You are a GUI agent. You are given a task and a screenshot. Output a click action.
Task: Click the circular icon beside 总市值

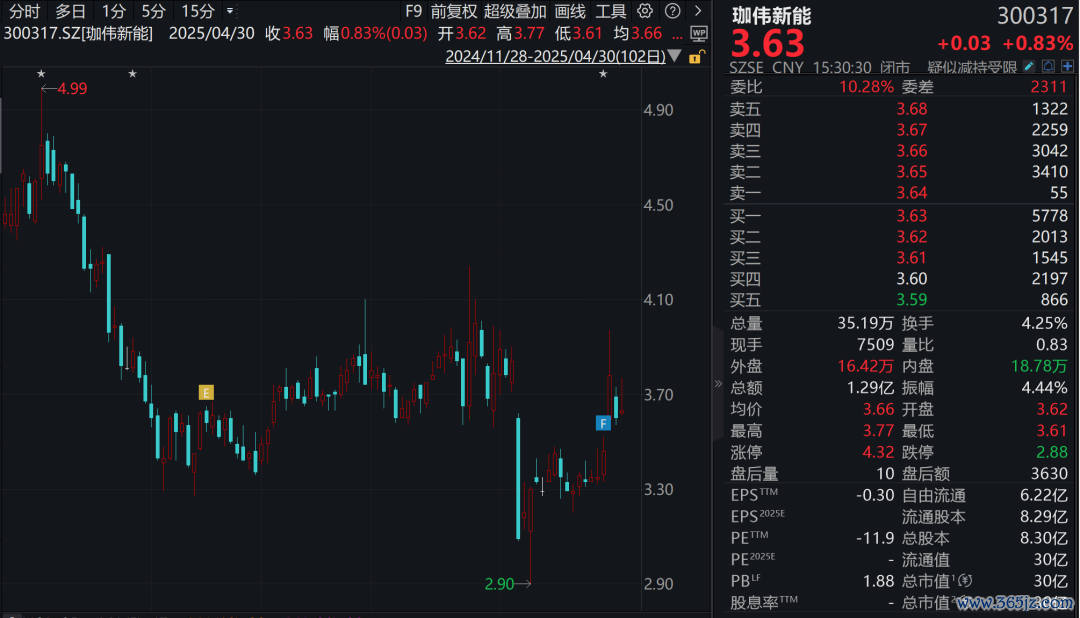(x=965, y=581)
